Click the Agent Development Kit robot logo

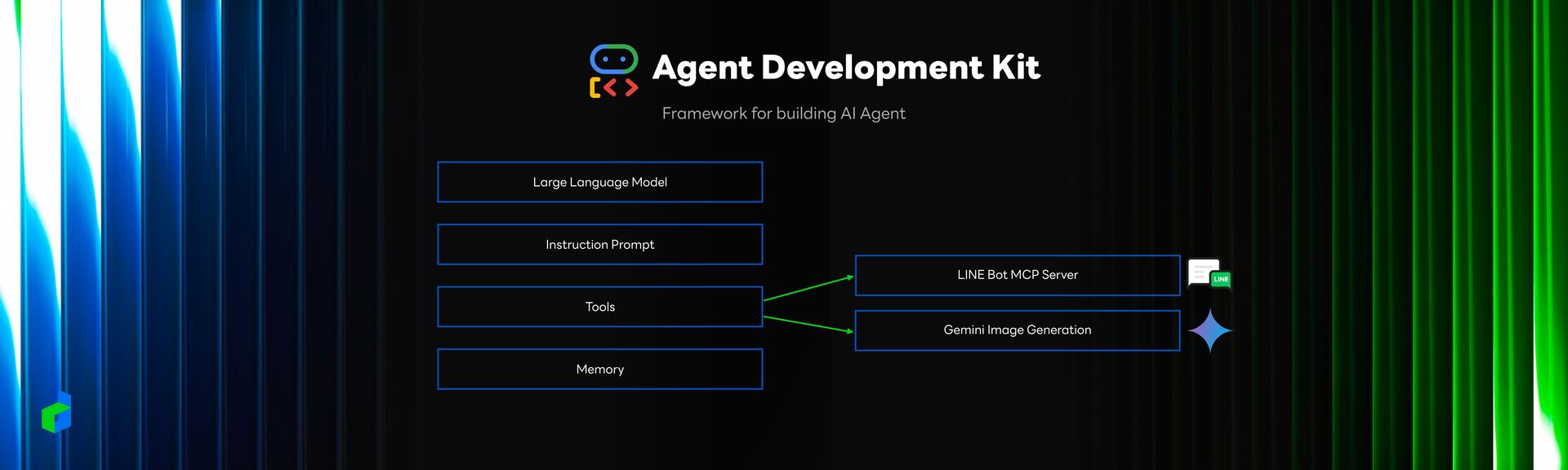(613, 72)
